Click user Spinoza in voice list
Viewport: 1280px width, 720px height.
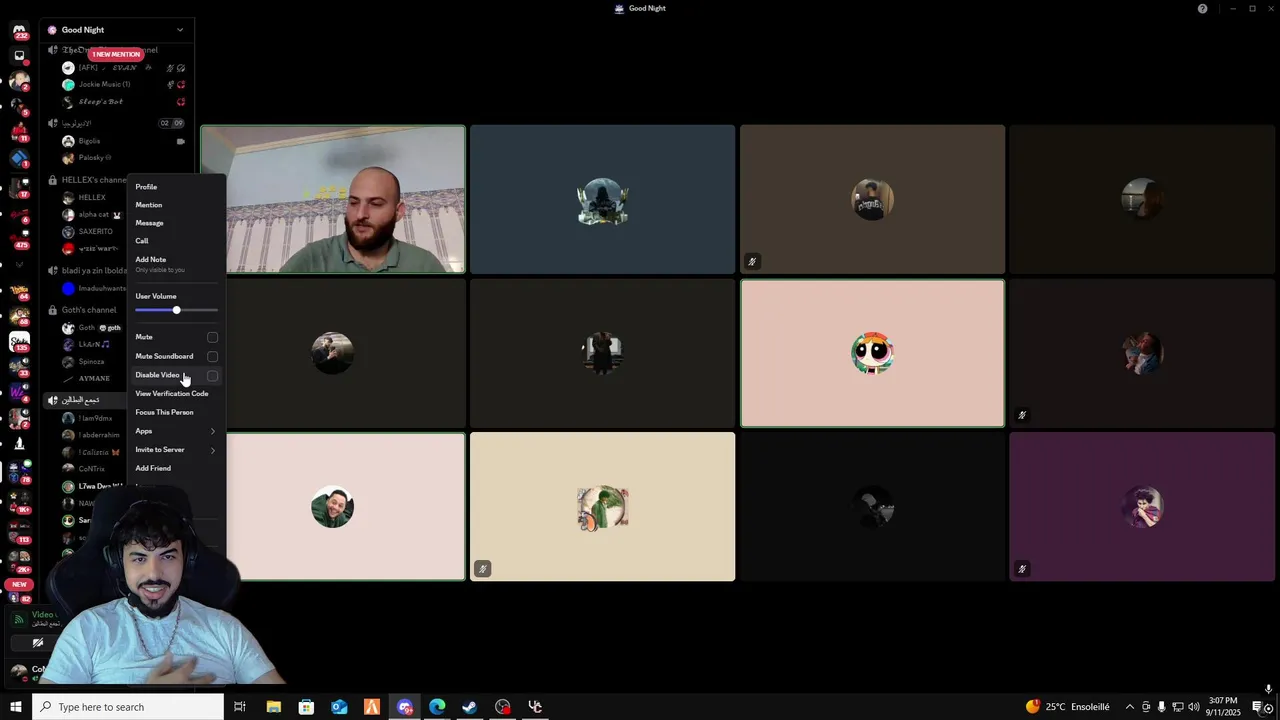[91, 361]
